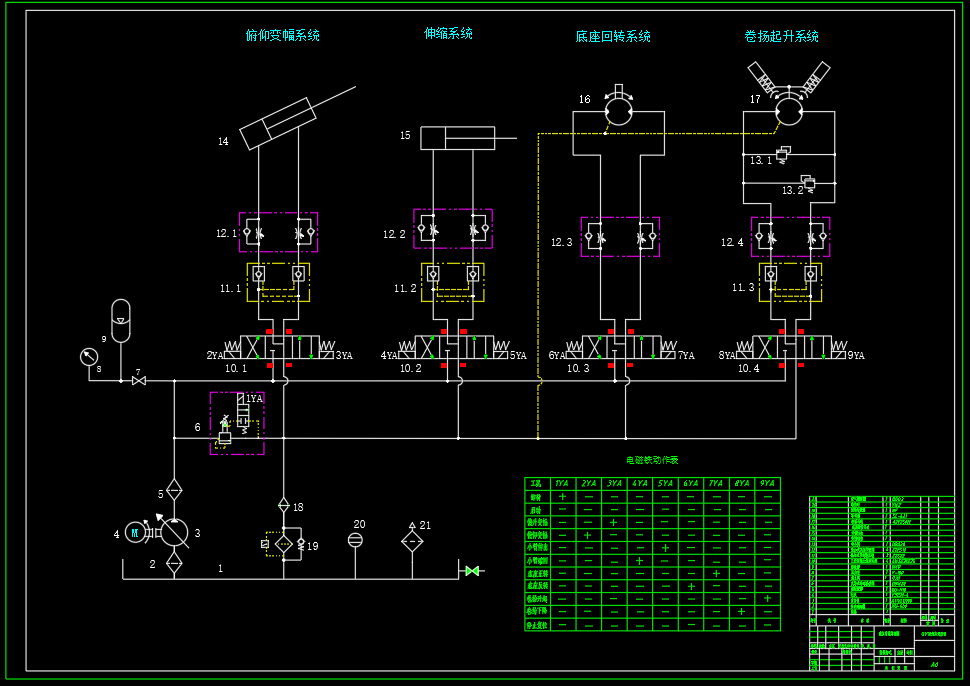This screenshot has height=686, width=970.
Task: Select the relief valve symbol labeled 13.1
Action: pyautogui.click(x=784, y=153)
